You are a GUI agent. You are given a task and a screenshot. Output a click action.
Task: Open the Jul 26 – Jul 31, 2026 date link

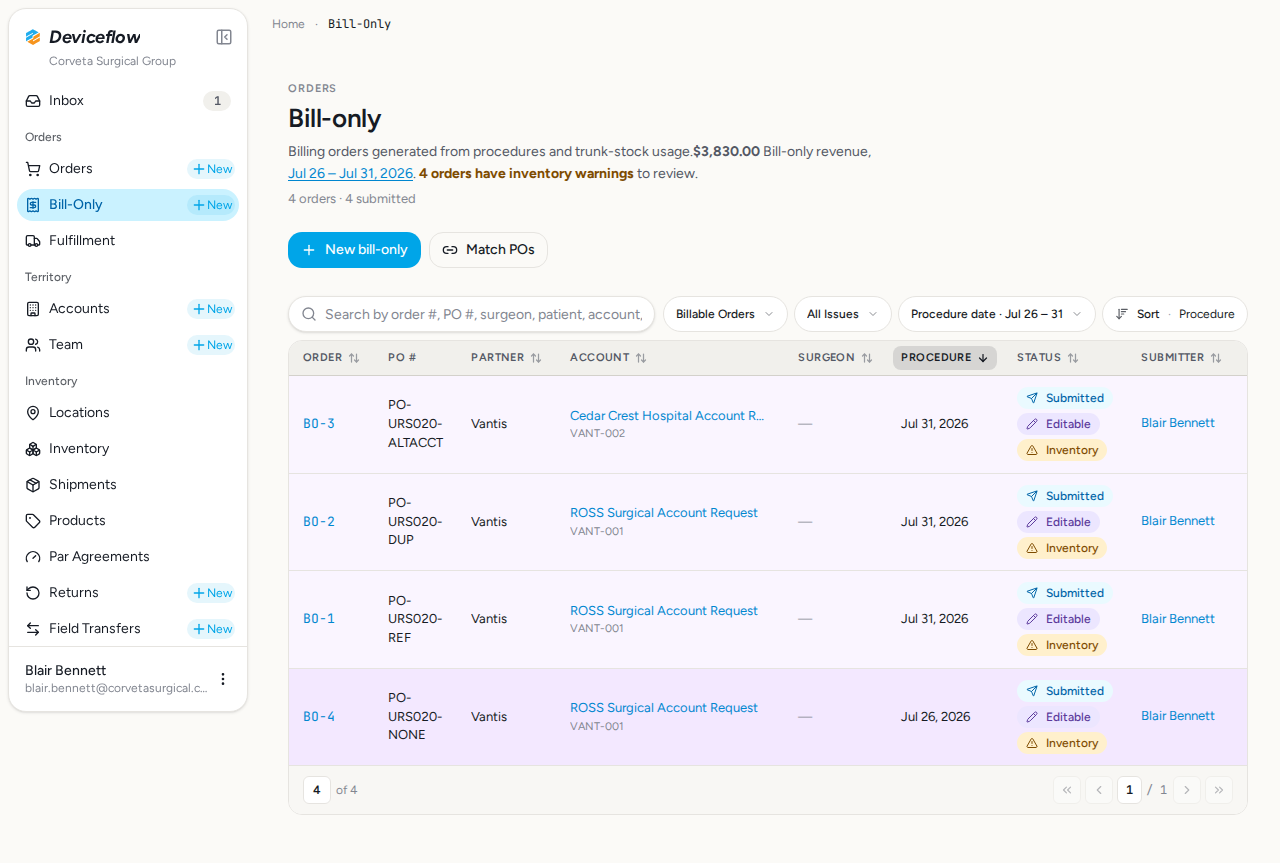click(x=351, y=173)
